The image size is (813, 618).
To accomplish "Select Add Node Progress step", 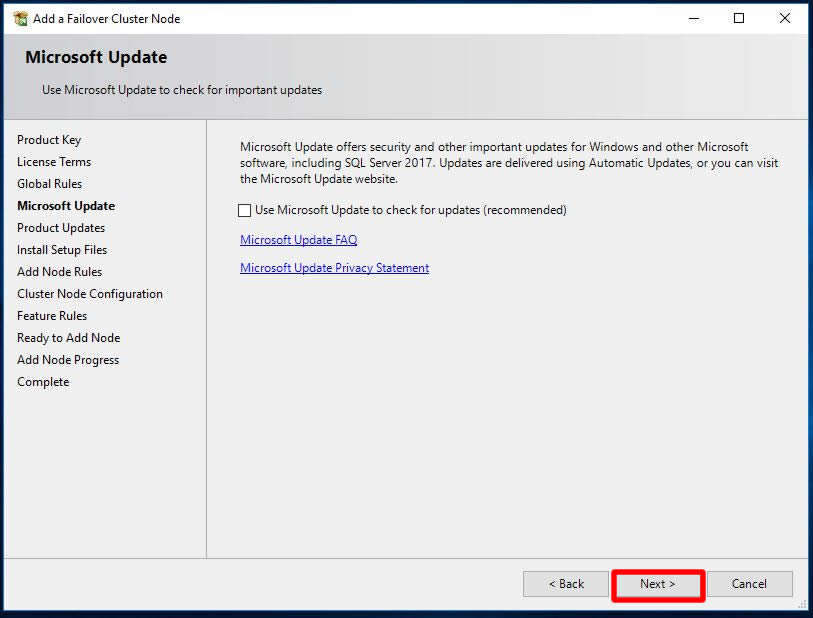I will 68,360.
